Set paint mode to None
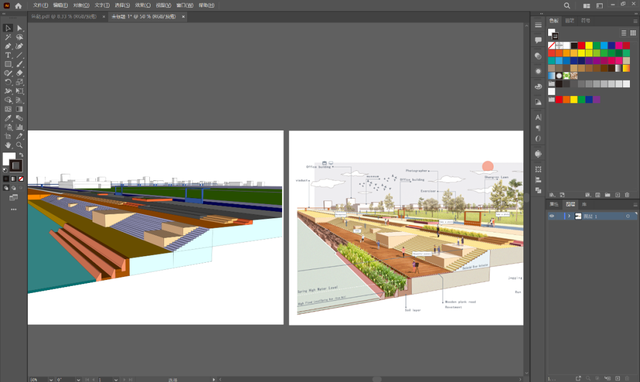The width and height of the screenshot is (640, 382). click(x=21, y=179)
